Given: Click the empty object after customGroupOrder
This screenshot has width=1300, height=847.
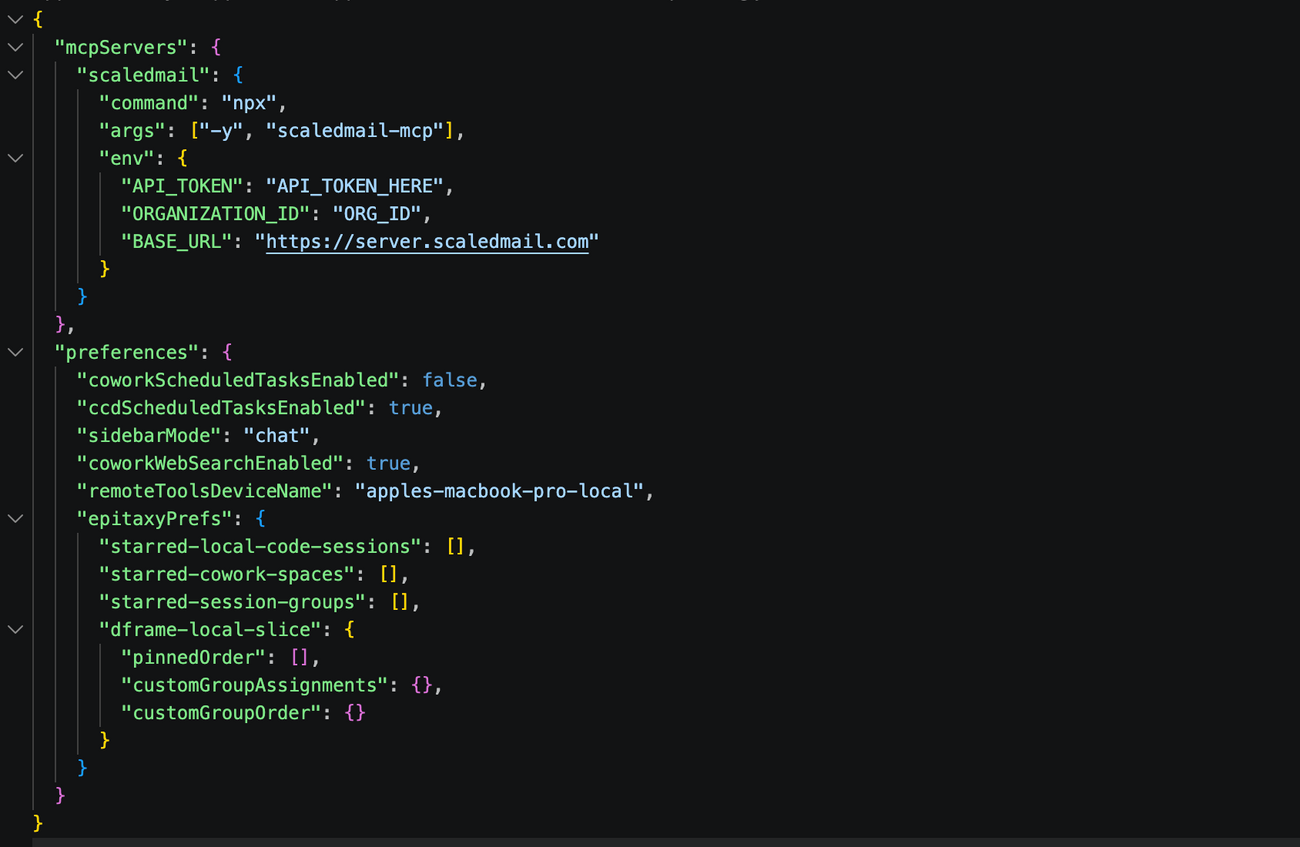Looking at the screenshot, I should (x=355, y=713).
